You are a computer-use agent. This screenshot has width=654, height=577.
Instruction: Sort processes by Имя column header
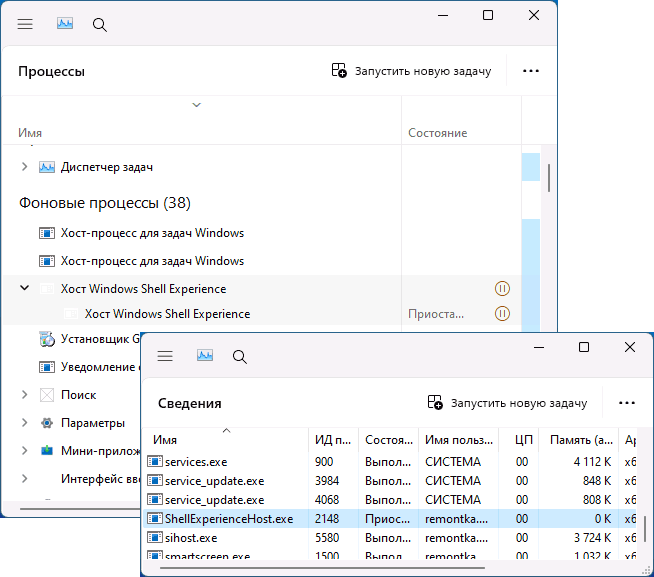tap(30, 133)
